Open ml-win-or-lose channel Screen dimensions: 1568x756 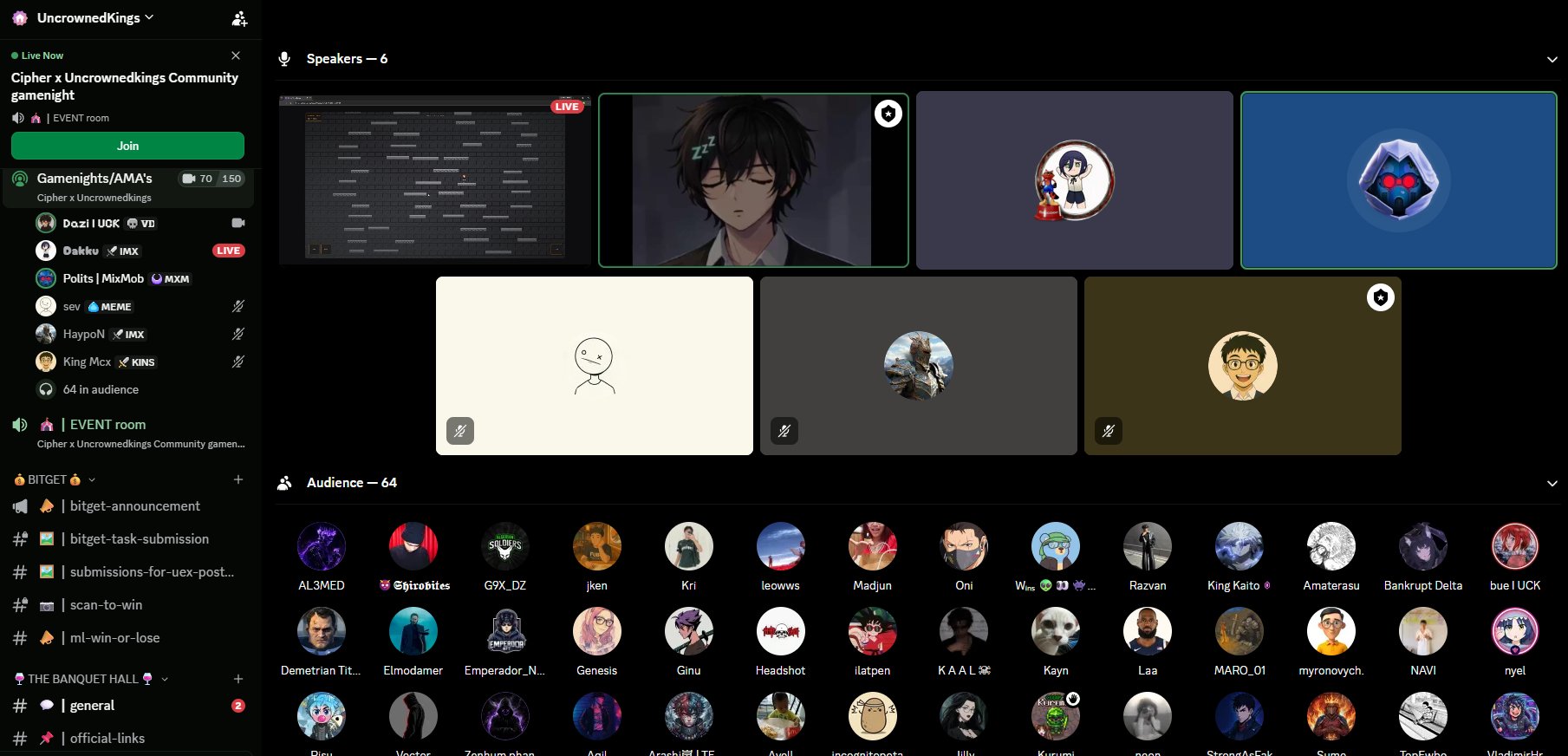click(127, 638)
